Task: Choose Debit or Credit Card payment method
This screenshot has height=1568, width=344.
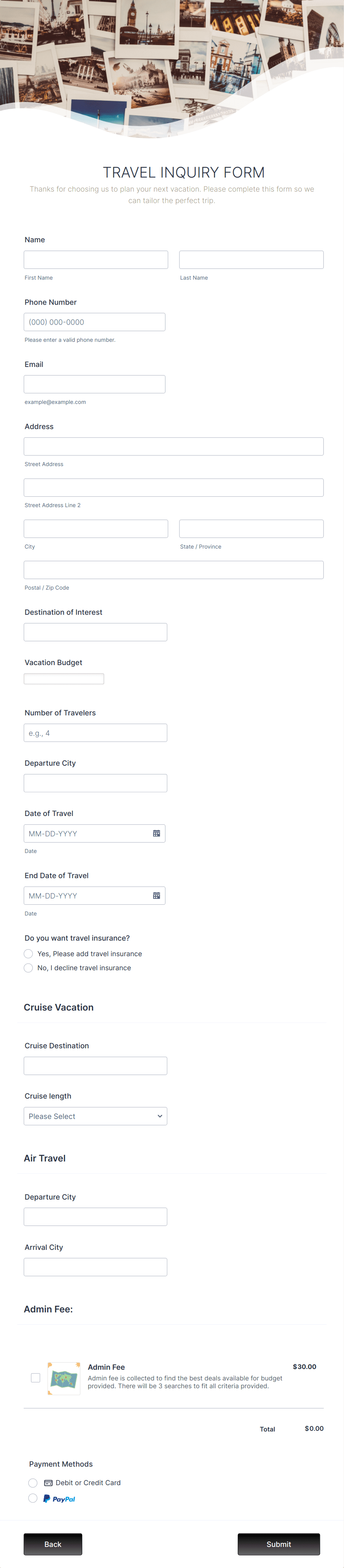Action: (x=32, y=1483)
